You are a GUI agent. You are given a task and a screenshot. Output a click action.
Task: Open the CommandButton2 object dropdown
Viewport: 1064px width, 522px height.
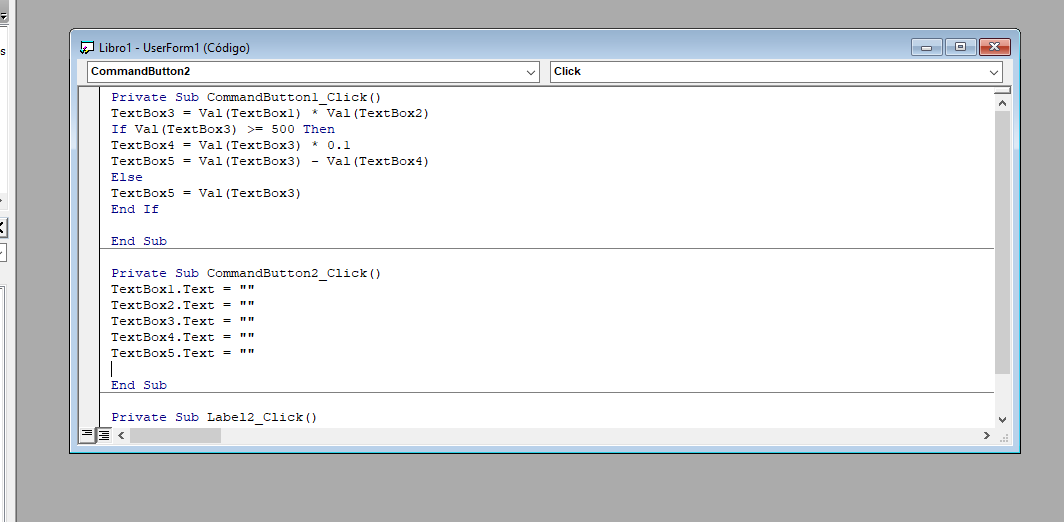[313, 71]
